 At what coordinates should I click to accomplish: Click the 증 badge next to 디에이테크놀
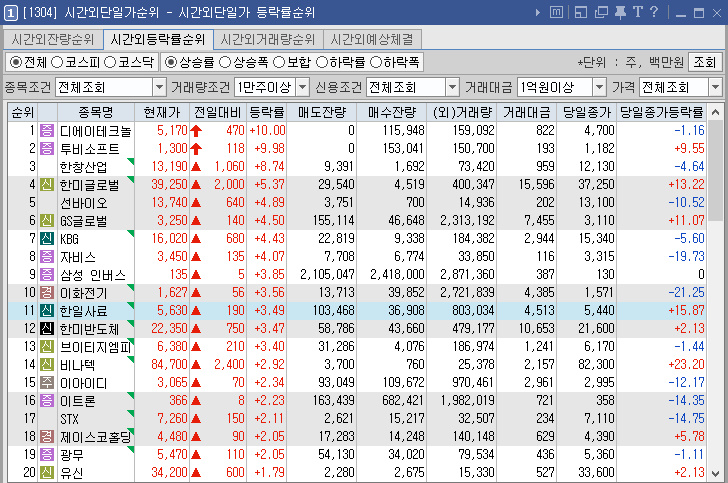[x=46, y=131]
